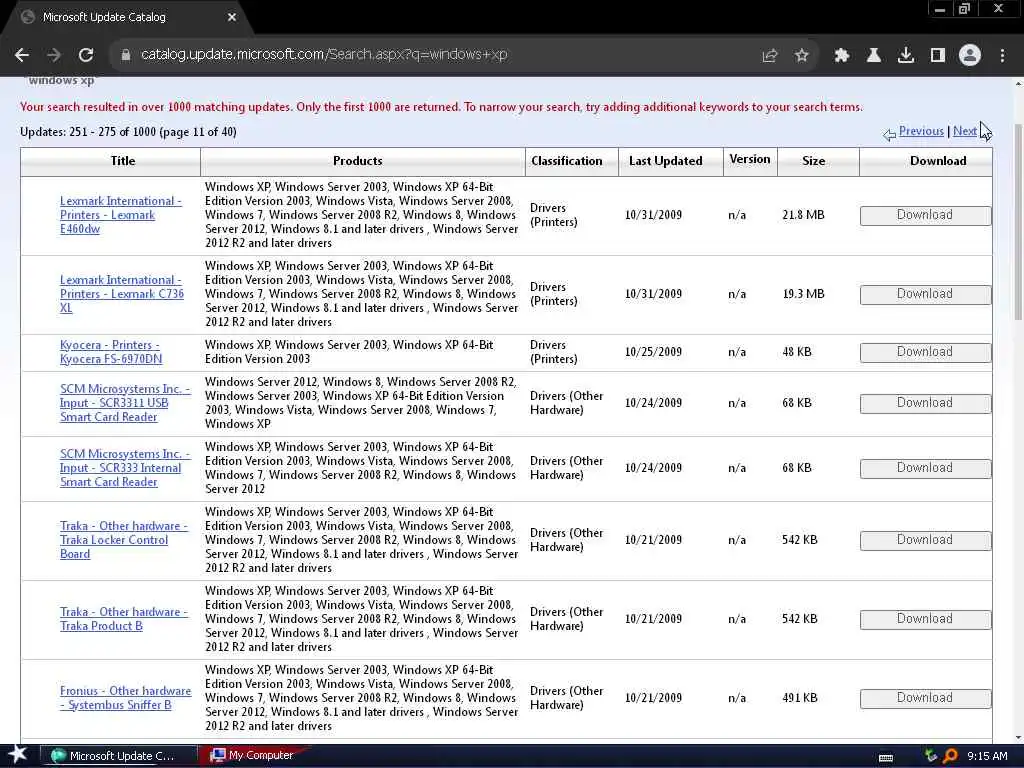Switch to My Computer taskbar window
The height and width of the screenshot is (768, 1024).
(253, 756)
